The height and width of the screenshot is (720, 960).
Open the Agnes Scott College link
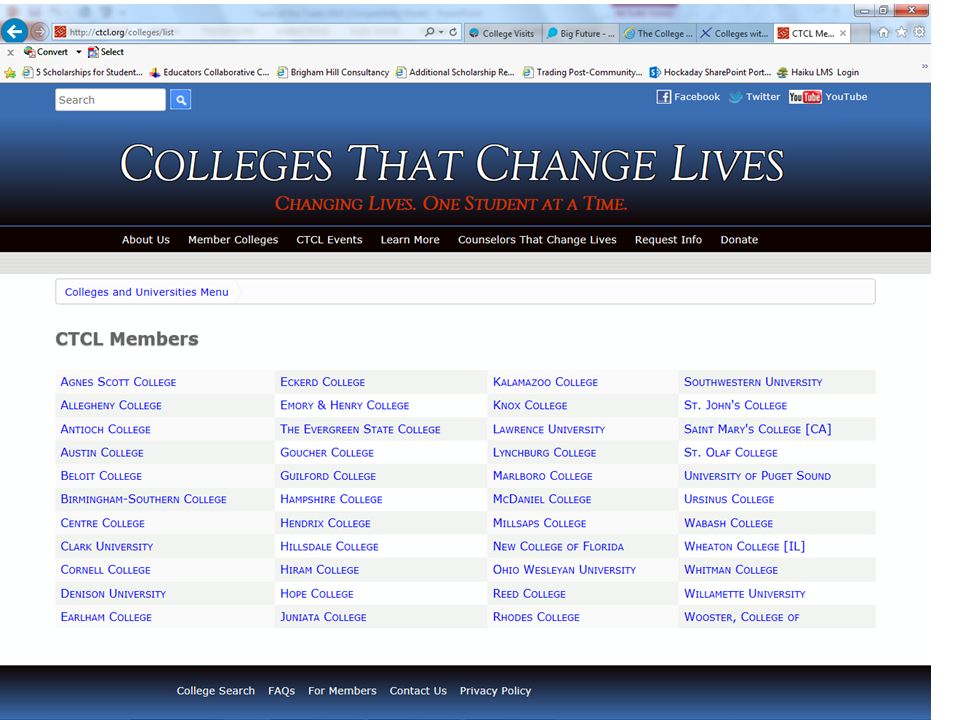click(x=118, y=382)
